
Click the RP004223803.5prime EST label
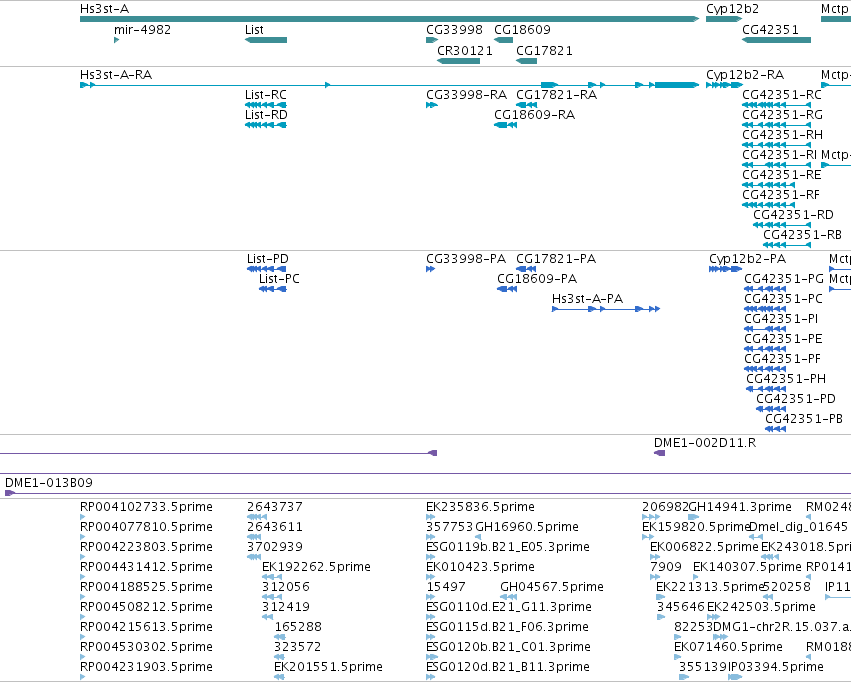point(147,547)
